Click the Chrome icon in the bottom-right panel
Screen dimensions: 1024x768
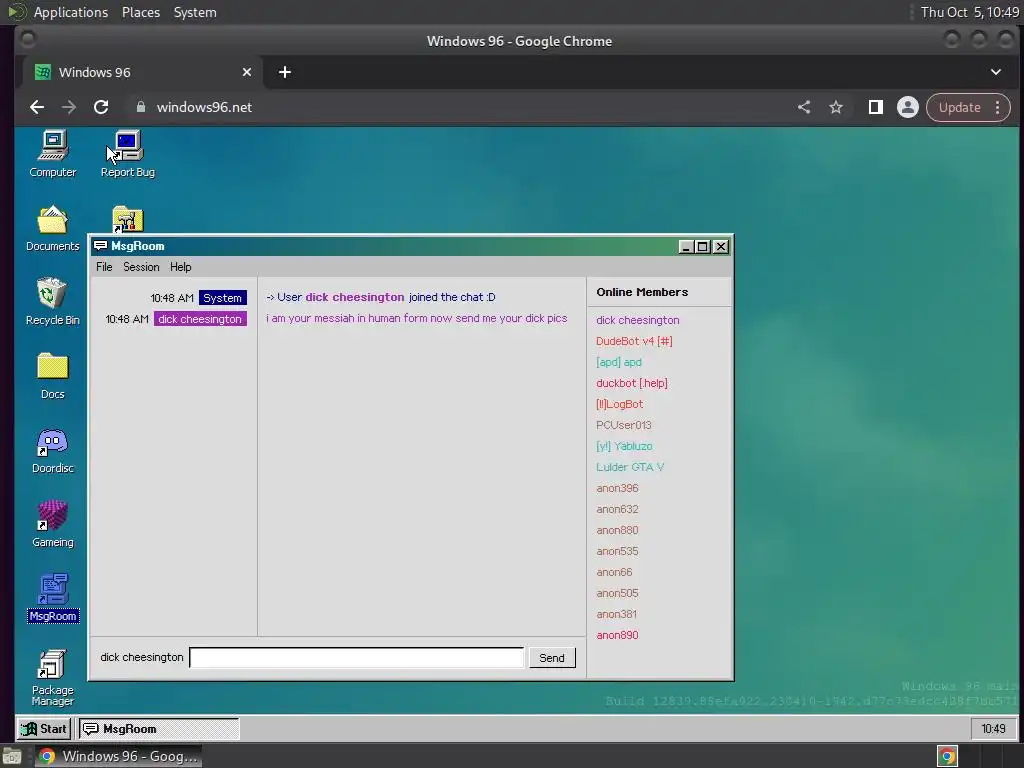point(947,756)
